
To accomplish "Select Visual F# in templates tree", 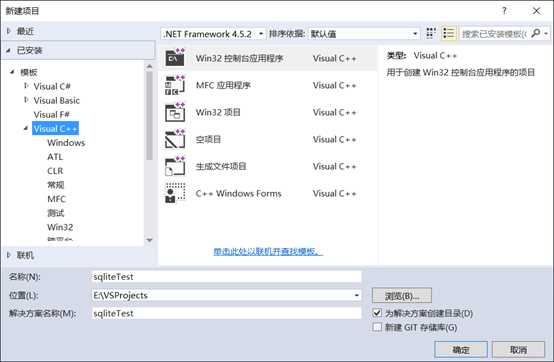I will [x=52, y=114].
